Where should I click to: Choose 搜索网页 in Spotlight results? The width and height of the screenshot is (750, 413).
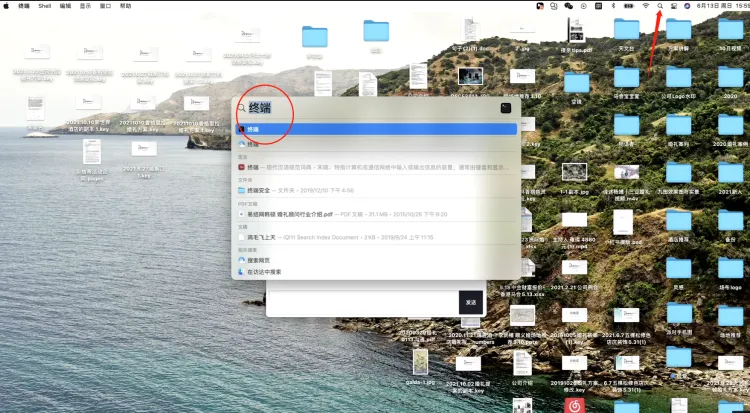click(x=376, y=260)
